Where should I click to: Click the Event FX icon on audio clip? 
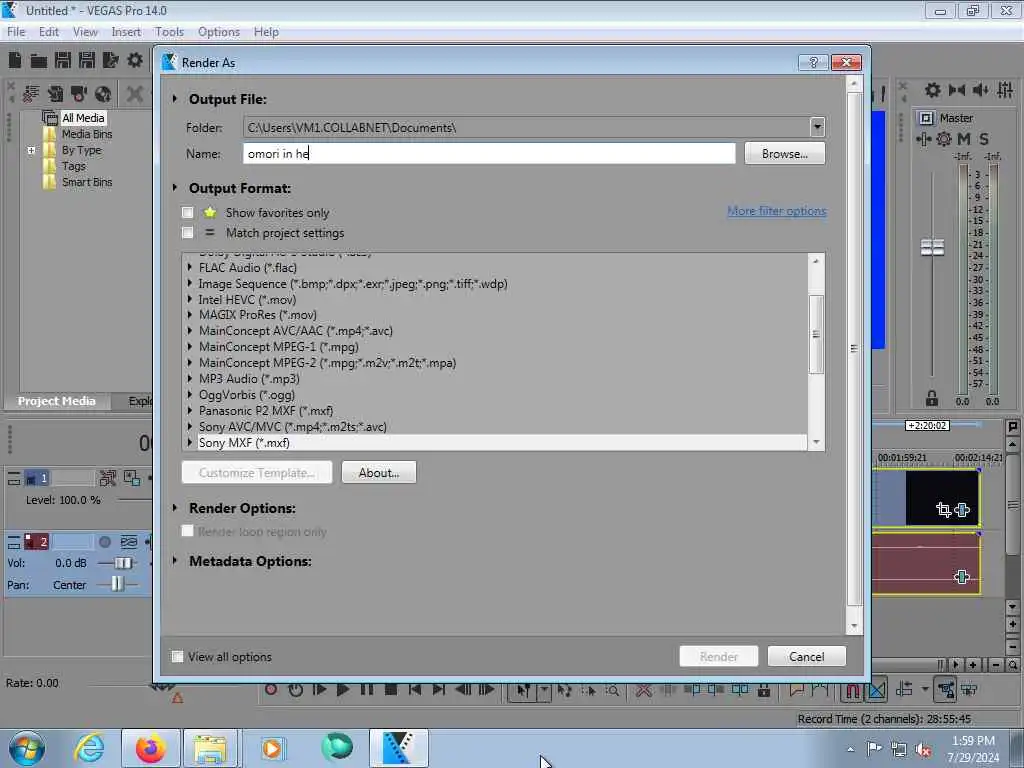tap(961, 577)
